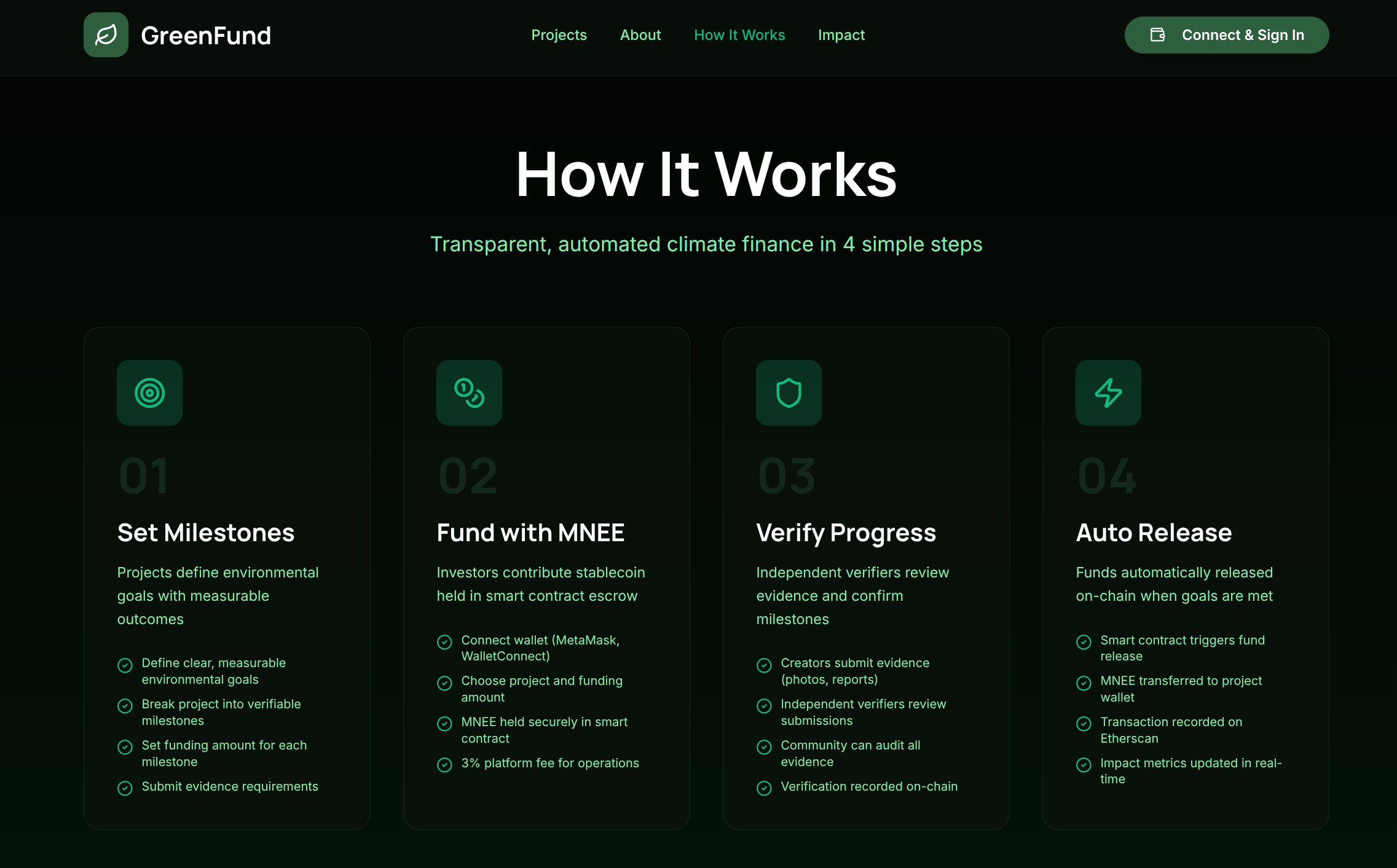Click the coins icon above Fund with MNEE
1397x868 pixels.
(x=469, y=393)
